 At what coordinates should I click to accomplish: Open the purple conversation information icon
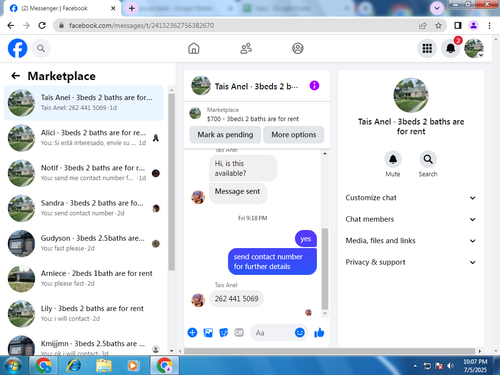314,86
